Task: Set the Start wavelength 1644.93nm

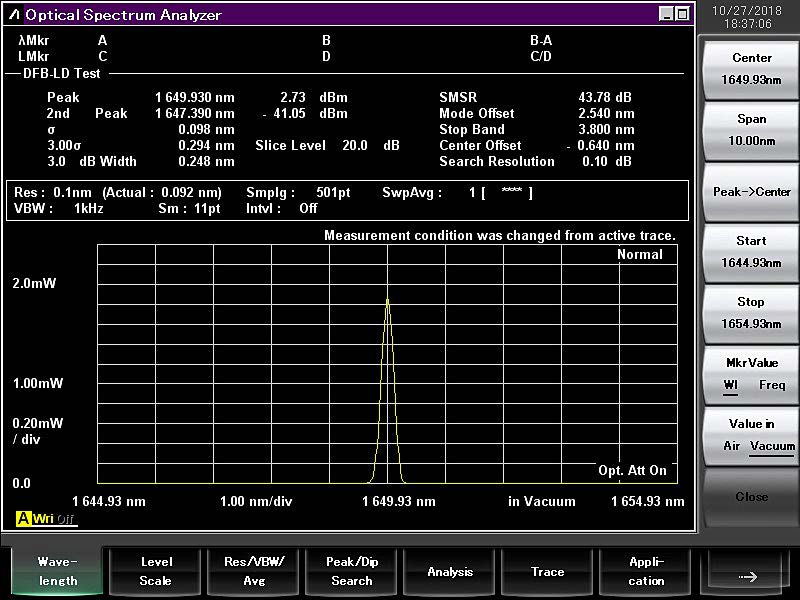Action: pyautogui.click(x=751, y=252)
